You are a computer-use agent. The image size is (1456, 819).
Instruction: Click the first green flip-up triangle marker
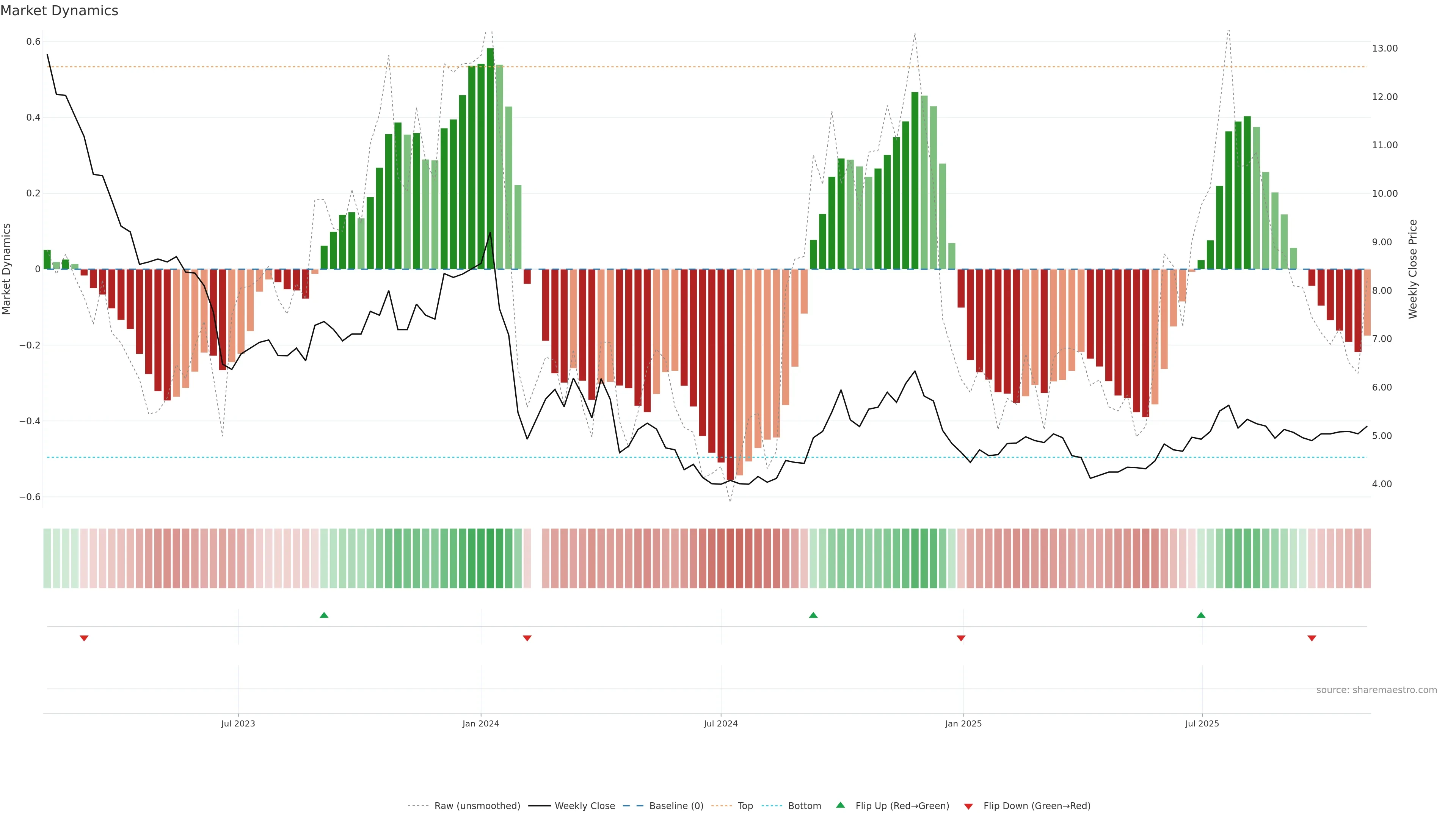[x=324, y=615]
